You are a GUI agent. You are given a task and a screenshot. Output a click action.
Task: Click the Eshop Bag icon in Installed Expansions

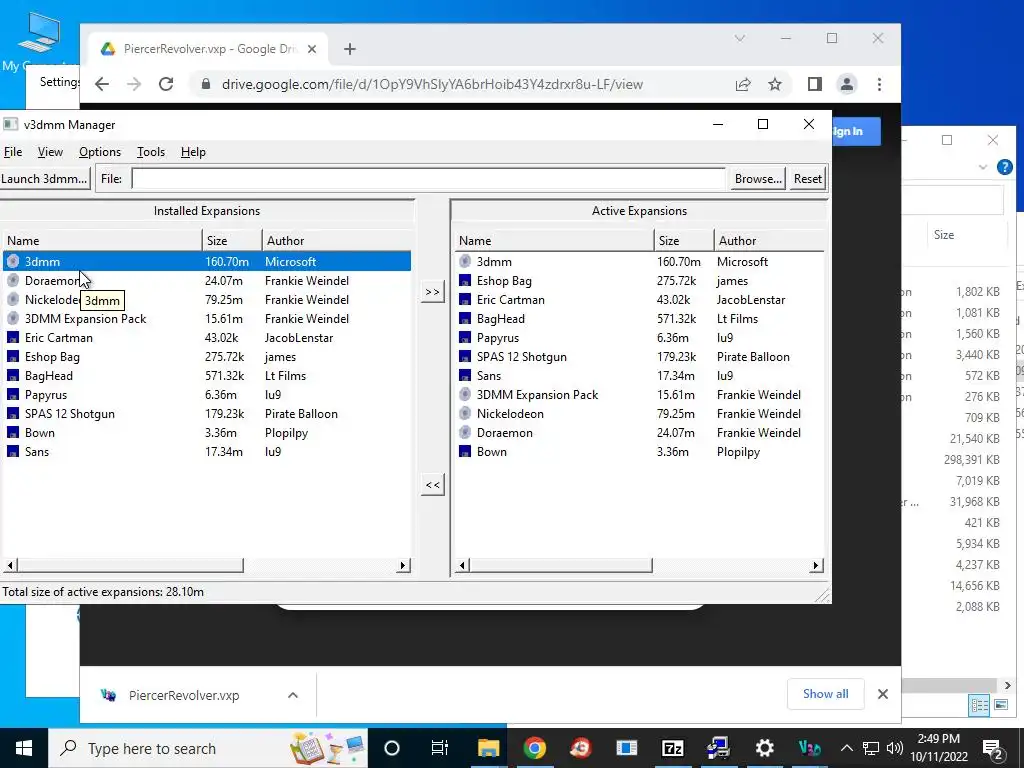tap(12, 357)
